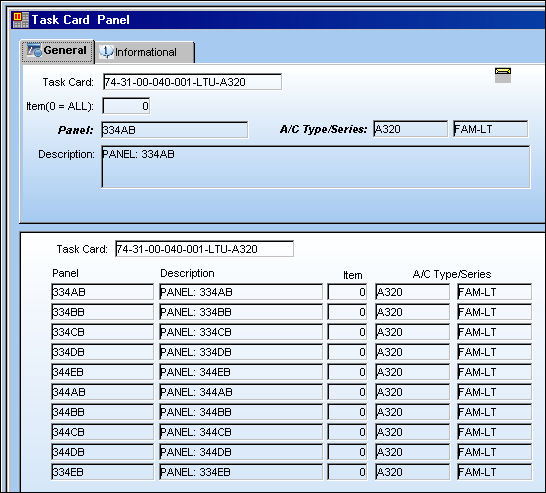Image resolution: width=546 pixels, height=493 pixels.
Task: Click the lower Task Card field
Action: (x=204, y=249)
